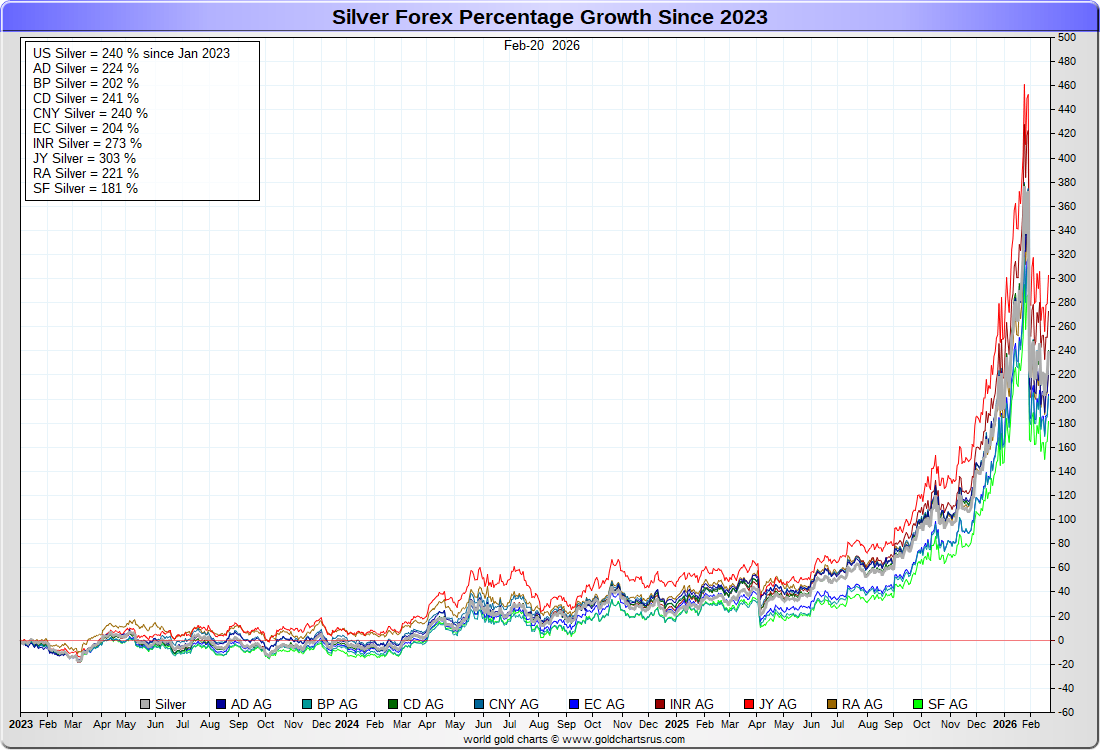1100x750 pixels.
Task: Click the chart title 'Silver Forex Percentage Growth'
Action: pos(549,17)
